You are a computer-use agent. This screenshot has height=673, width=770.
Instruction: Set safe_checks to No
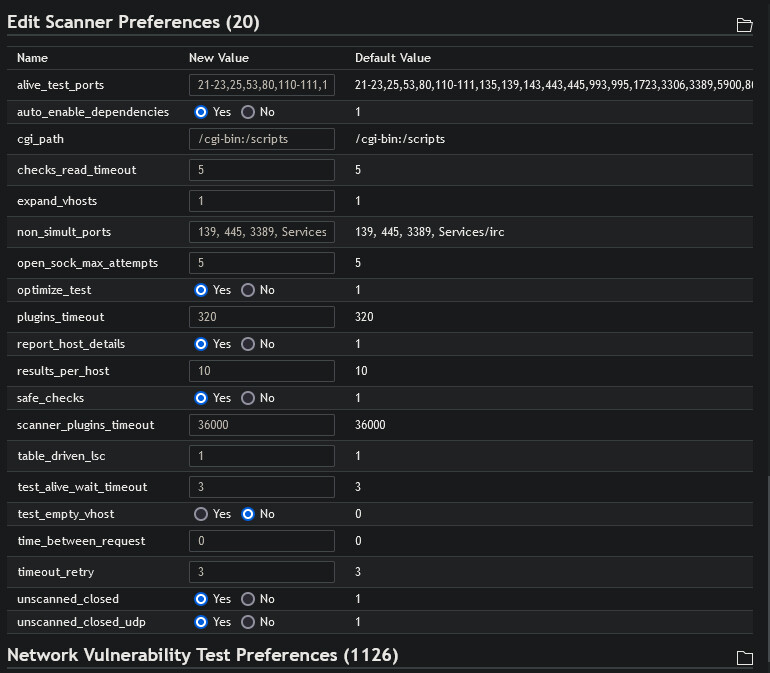248,398
